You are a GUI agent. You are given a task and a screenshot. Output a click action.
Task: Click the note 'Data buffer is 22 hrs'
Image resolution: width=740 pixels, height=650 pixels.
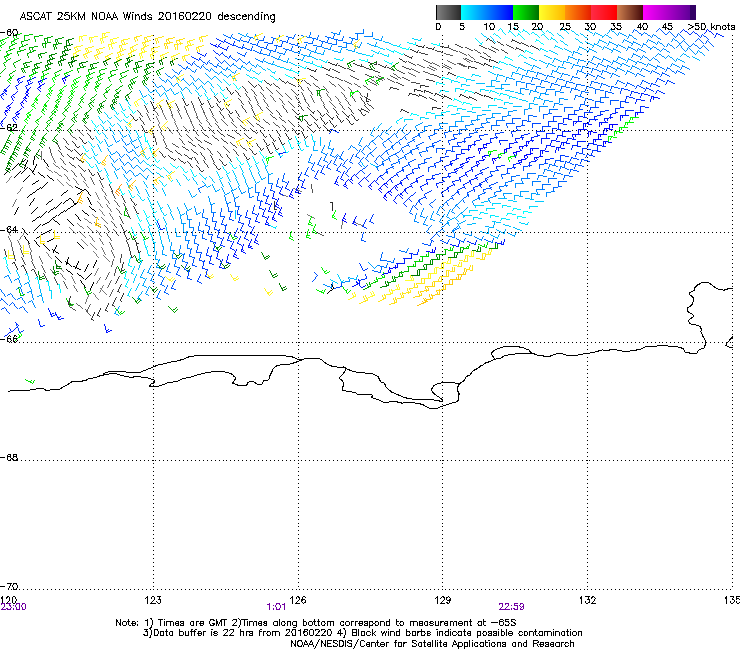pos(201,633)
